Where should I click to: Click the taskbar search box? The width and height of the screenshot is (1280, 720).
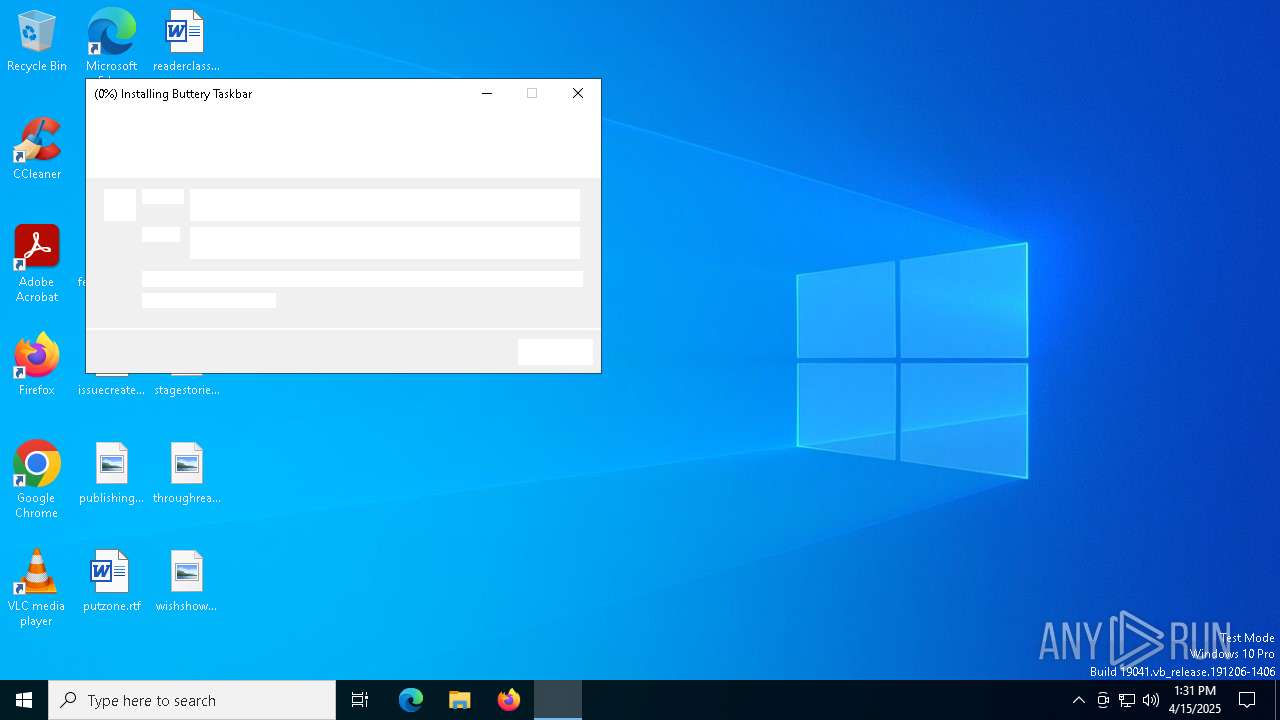click(192, 700)
